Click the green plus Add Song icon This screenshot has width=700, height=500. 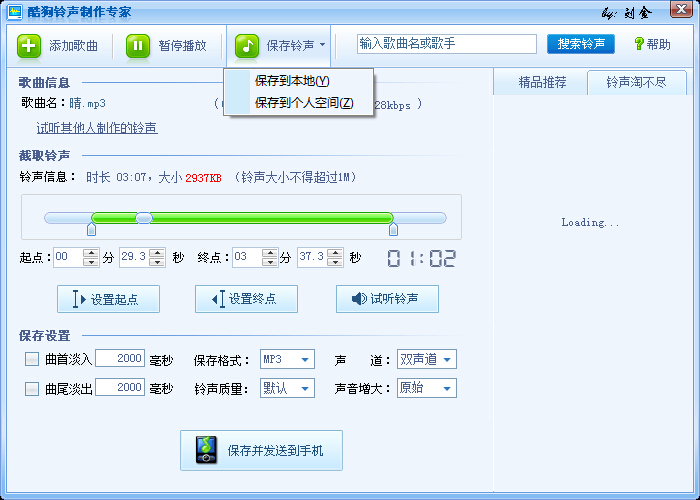29,46
